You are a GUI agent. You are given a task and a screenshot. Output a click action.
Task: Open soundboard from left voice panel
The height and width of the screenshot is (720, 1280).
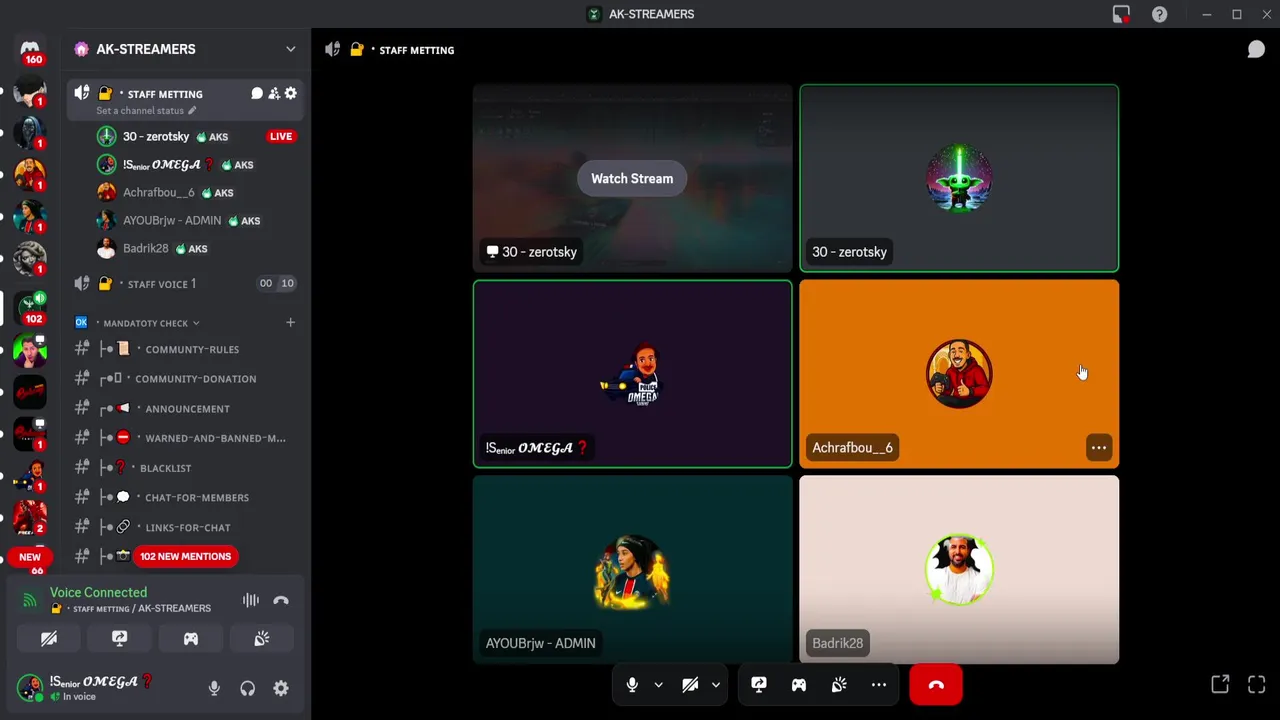262,638
